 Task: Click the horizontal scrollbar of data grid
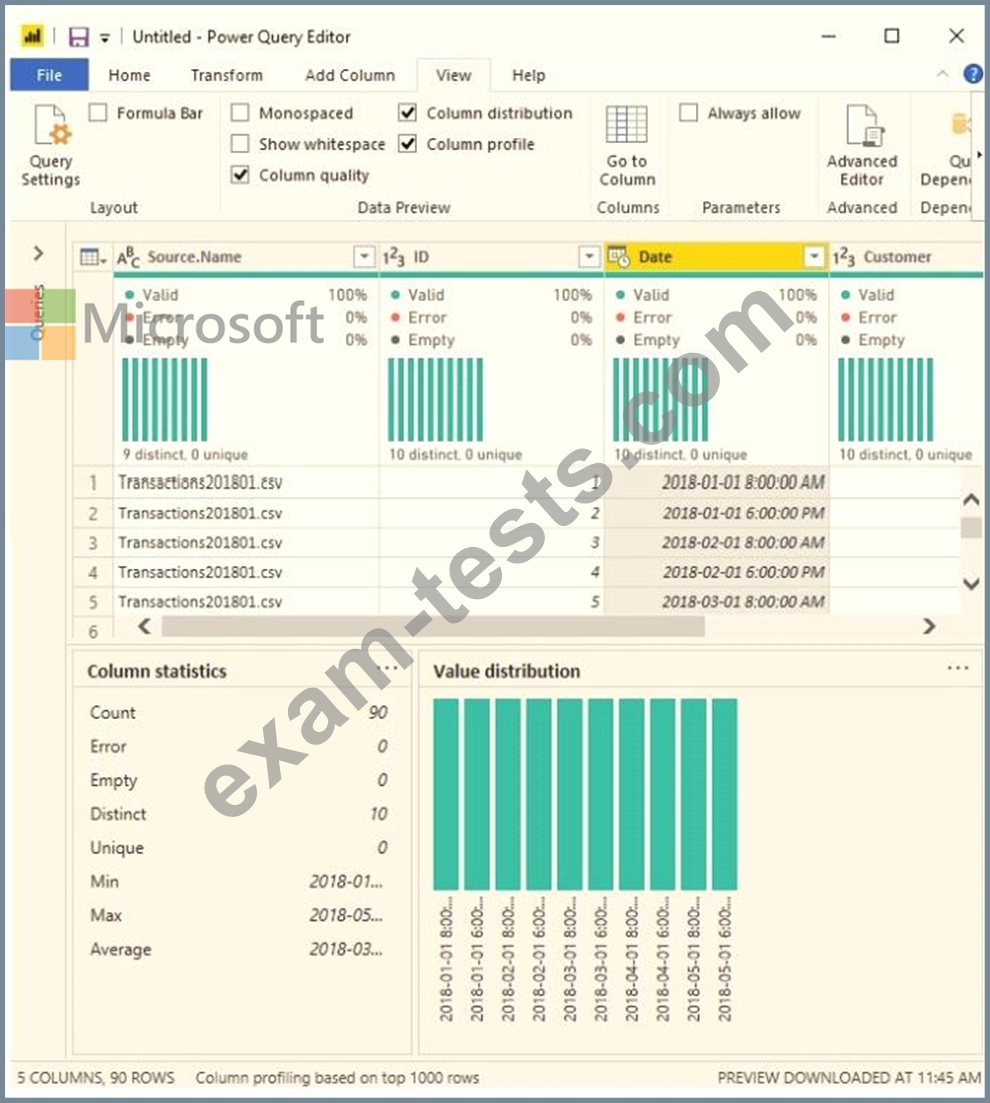432,626
